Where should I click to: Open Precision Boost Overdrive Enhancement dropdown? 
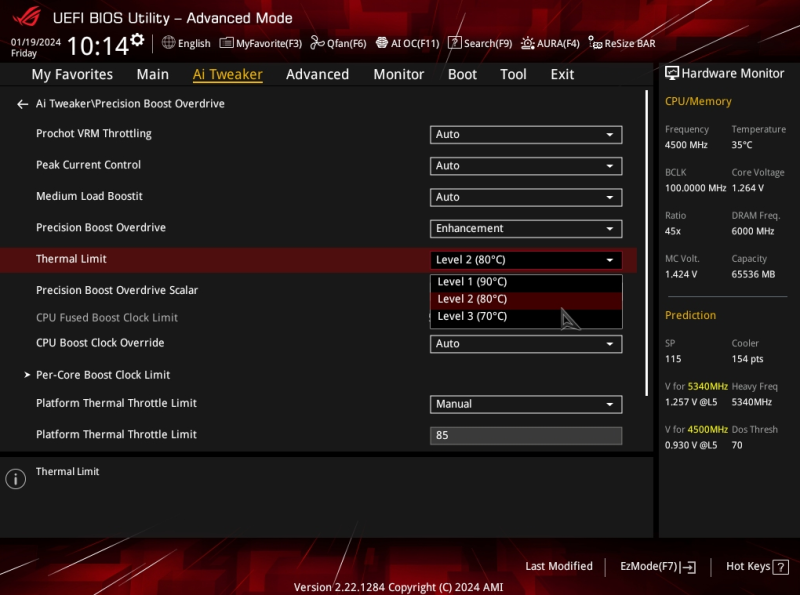pos(526,229)
